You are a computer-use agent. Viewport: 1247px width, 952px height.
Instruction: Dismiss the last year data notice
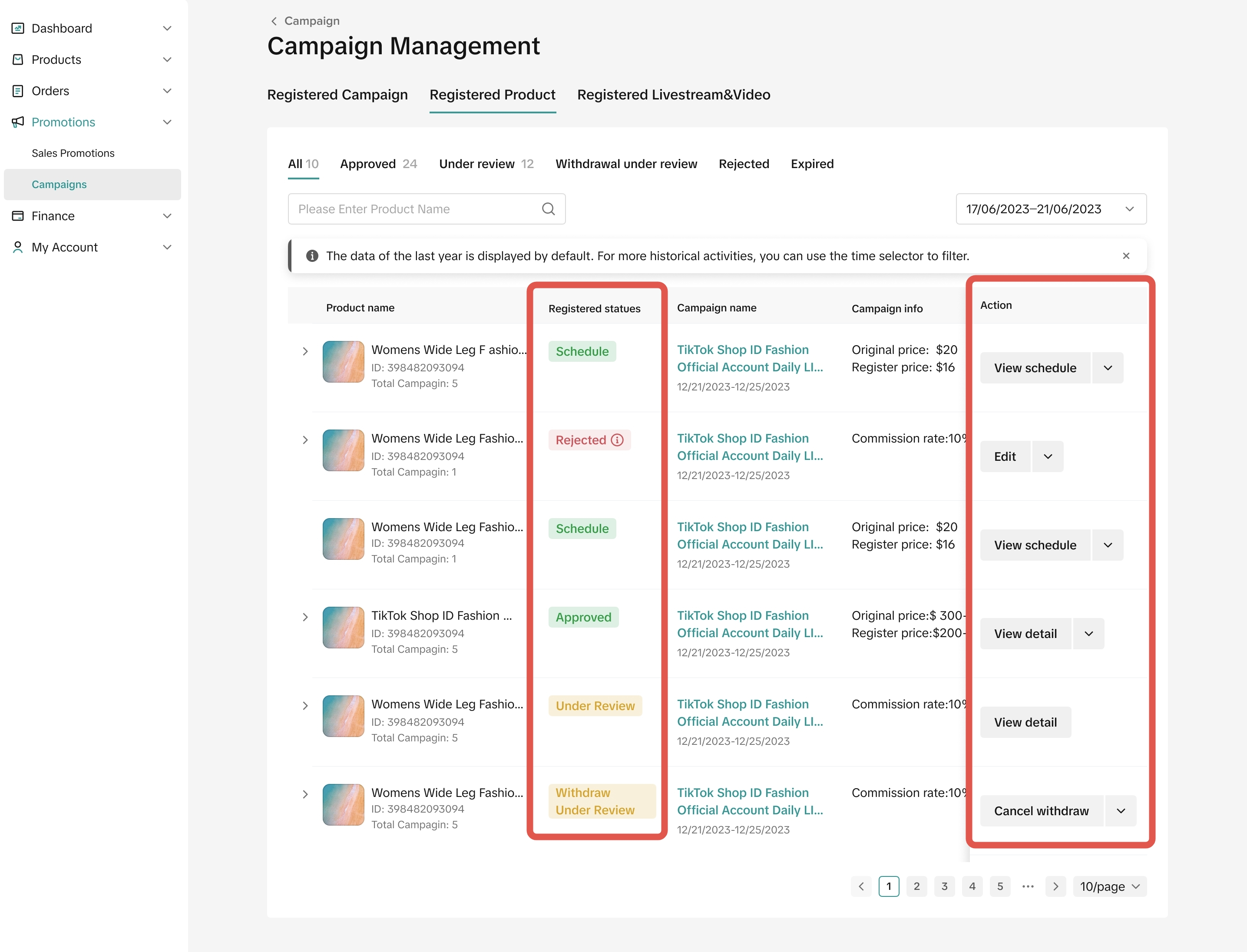point(1126,256)
